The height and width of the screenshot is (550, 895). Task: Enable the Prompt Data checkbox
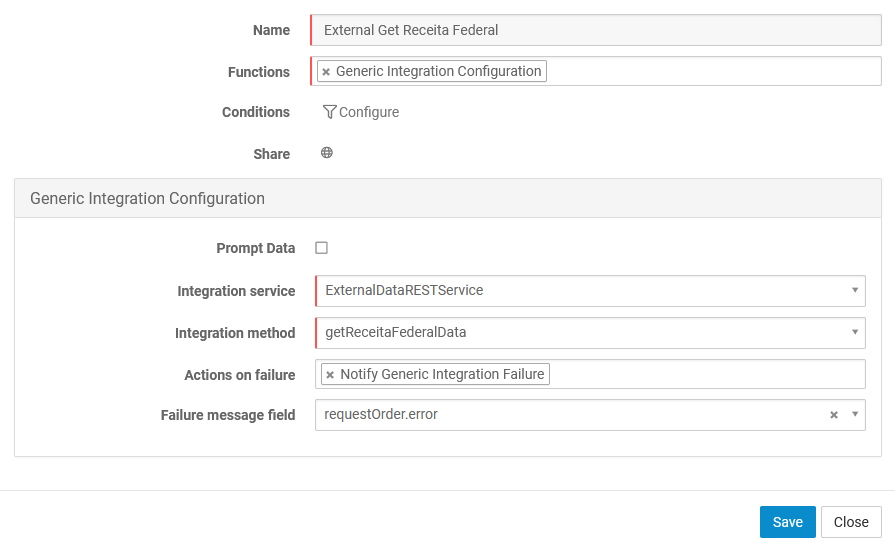[x=322, y=248]
